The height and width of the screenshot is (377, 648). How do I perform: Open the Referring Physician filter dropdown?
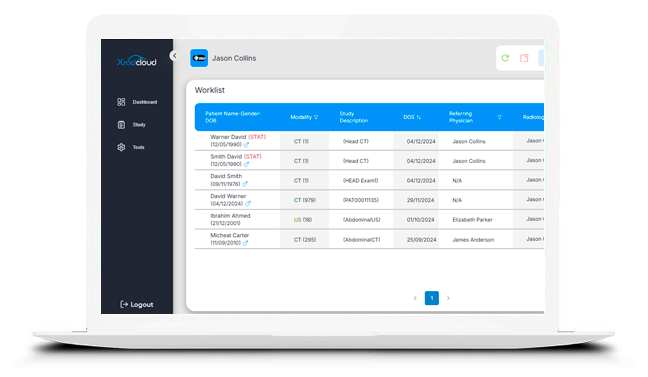(499, 117)
